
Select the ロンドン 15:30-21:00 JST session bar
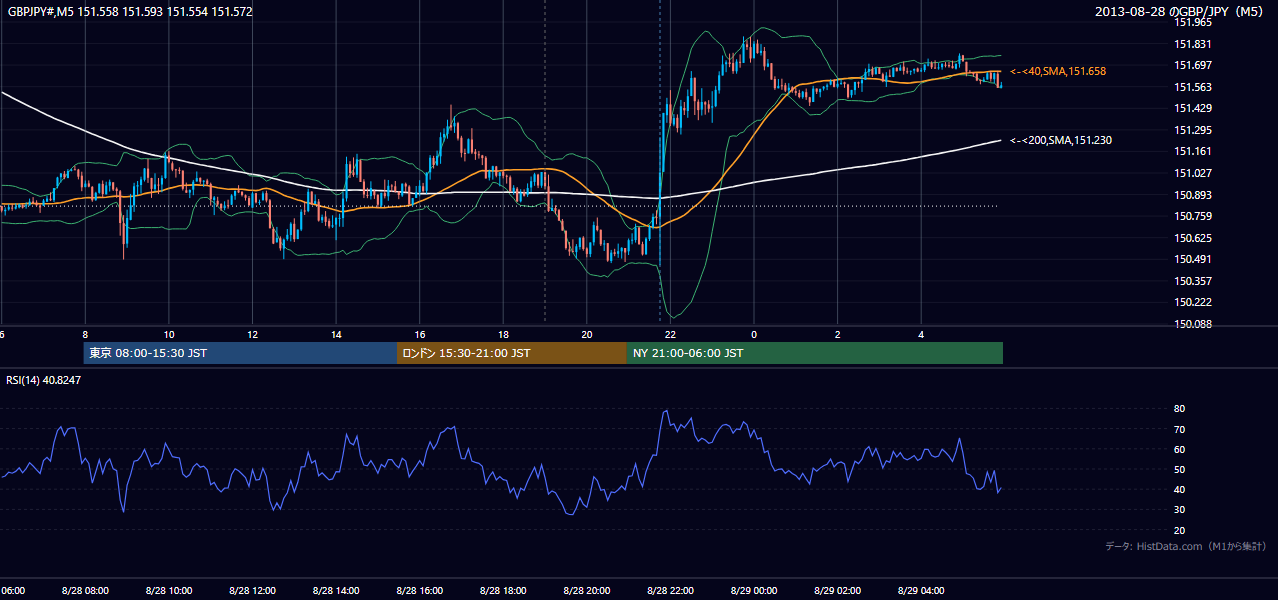[512, 353]
